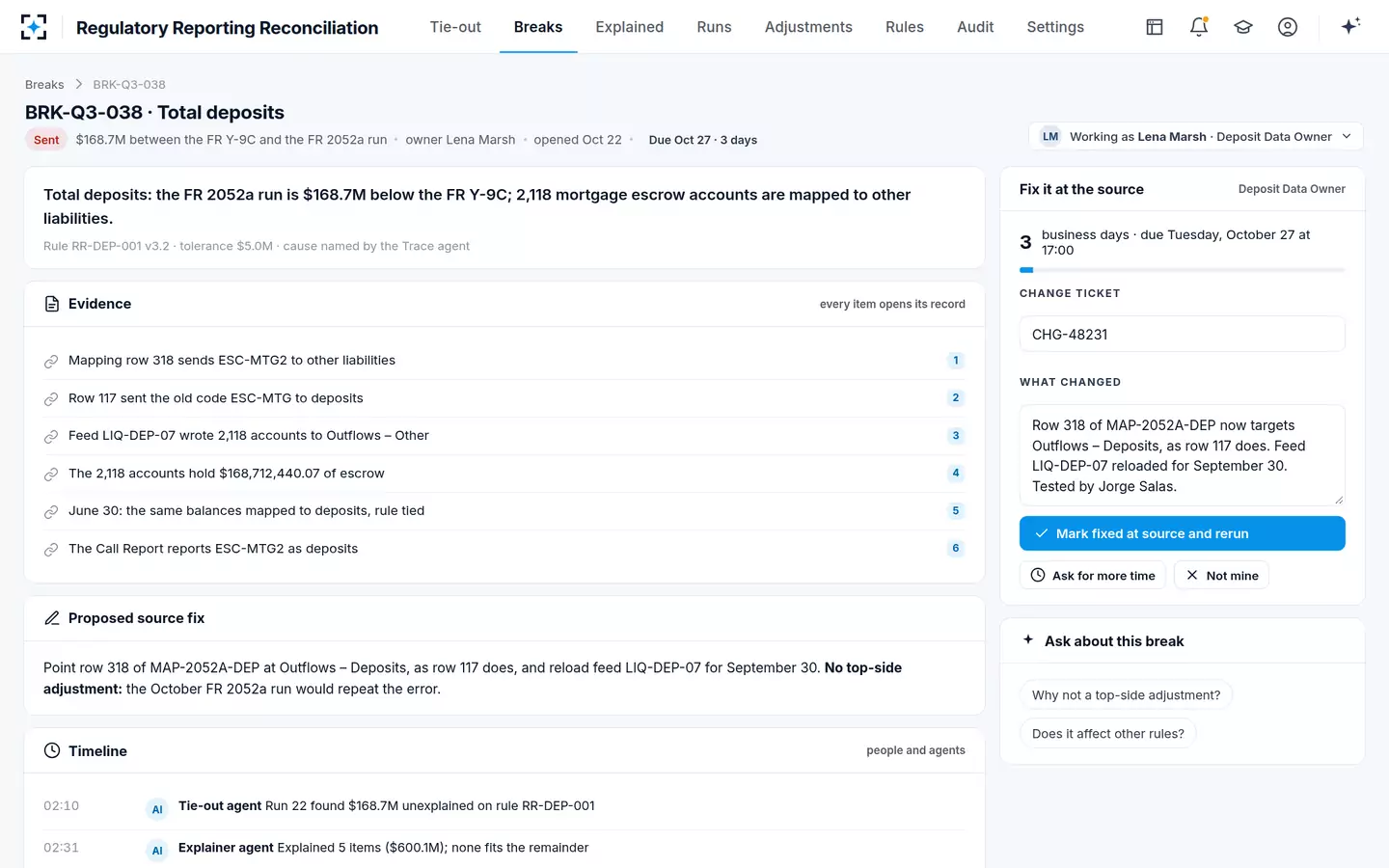The height and width of the screenshot is (868, 1389).
Task: Expand the Working as Lena Marsh role dropdown
Action: tap(1196, 137)
